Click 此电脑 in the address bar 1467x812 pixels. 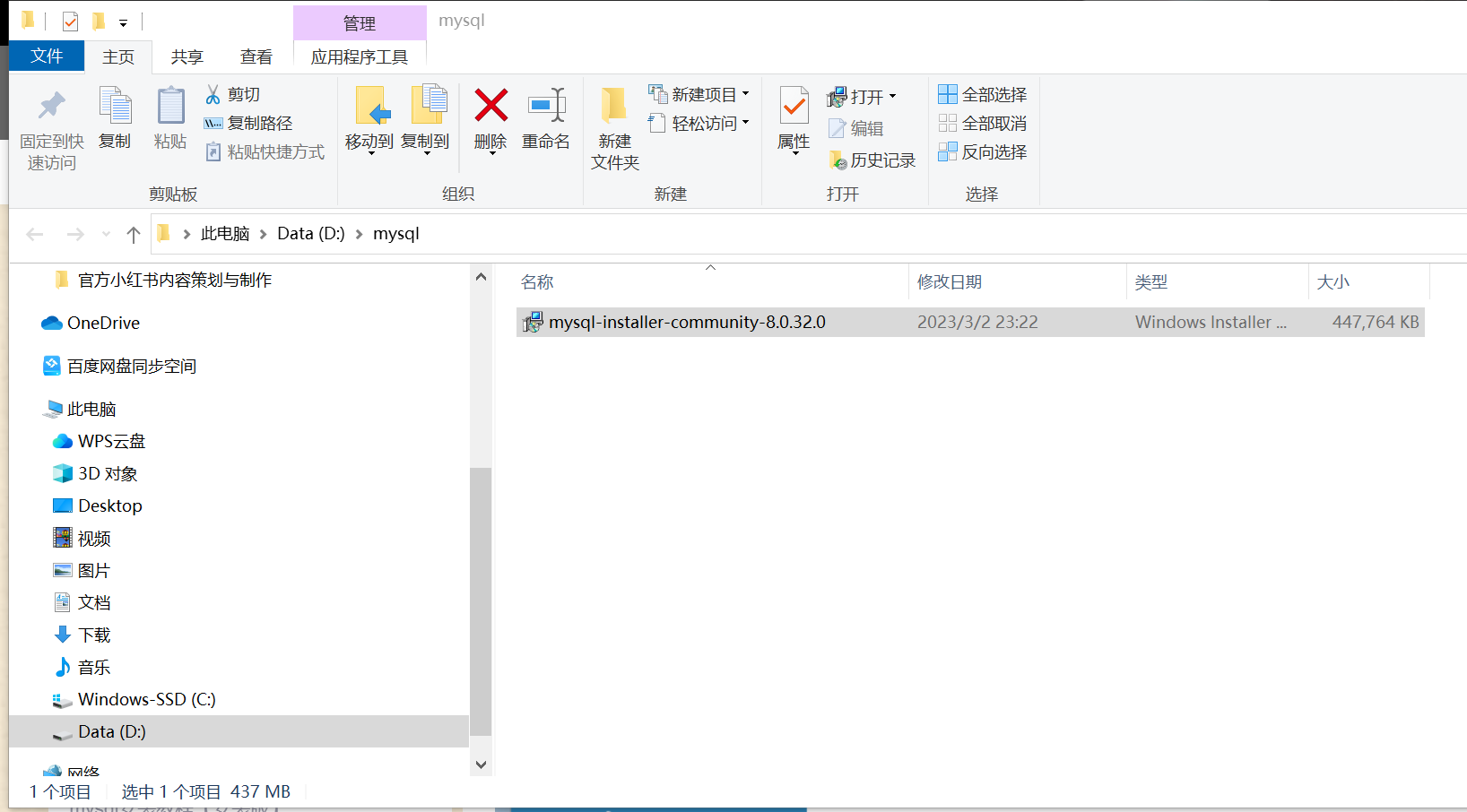225,234
